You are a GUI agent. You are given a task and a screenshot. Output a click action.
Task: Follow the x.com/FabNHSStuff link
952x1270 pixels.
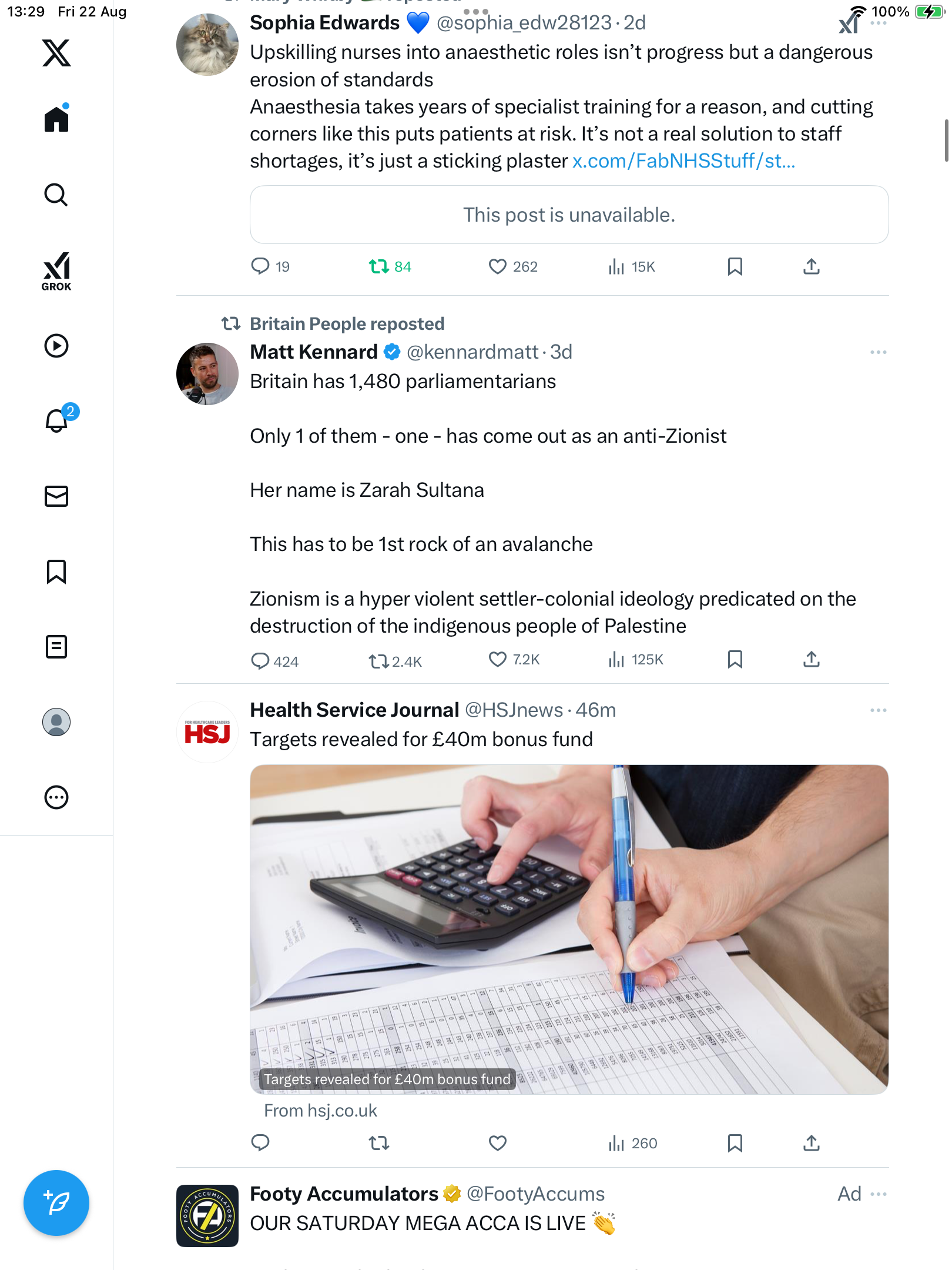point(683,161)
